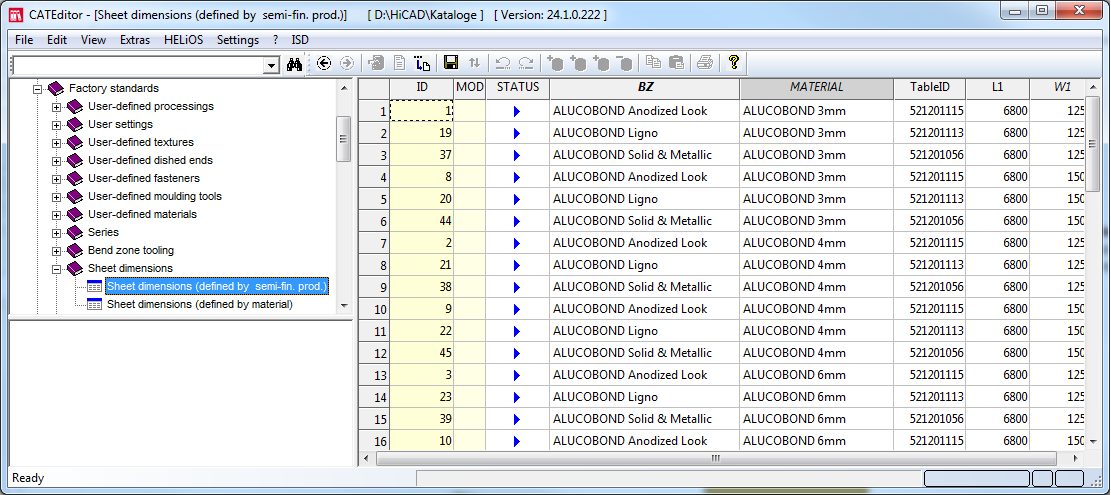Viewport: 1111px width, 495px height.
Task: Click status arrow in row 1
Action: click(517, 111)
